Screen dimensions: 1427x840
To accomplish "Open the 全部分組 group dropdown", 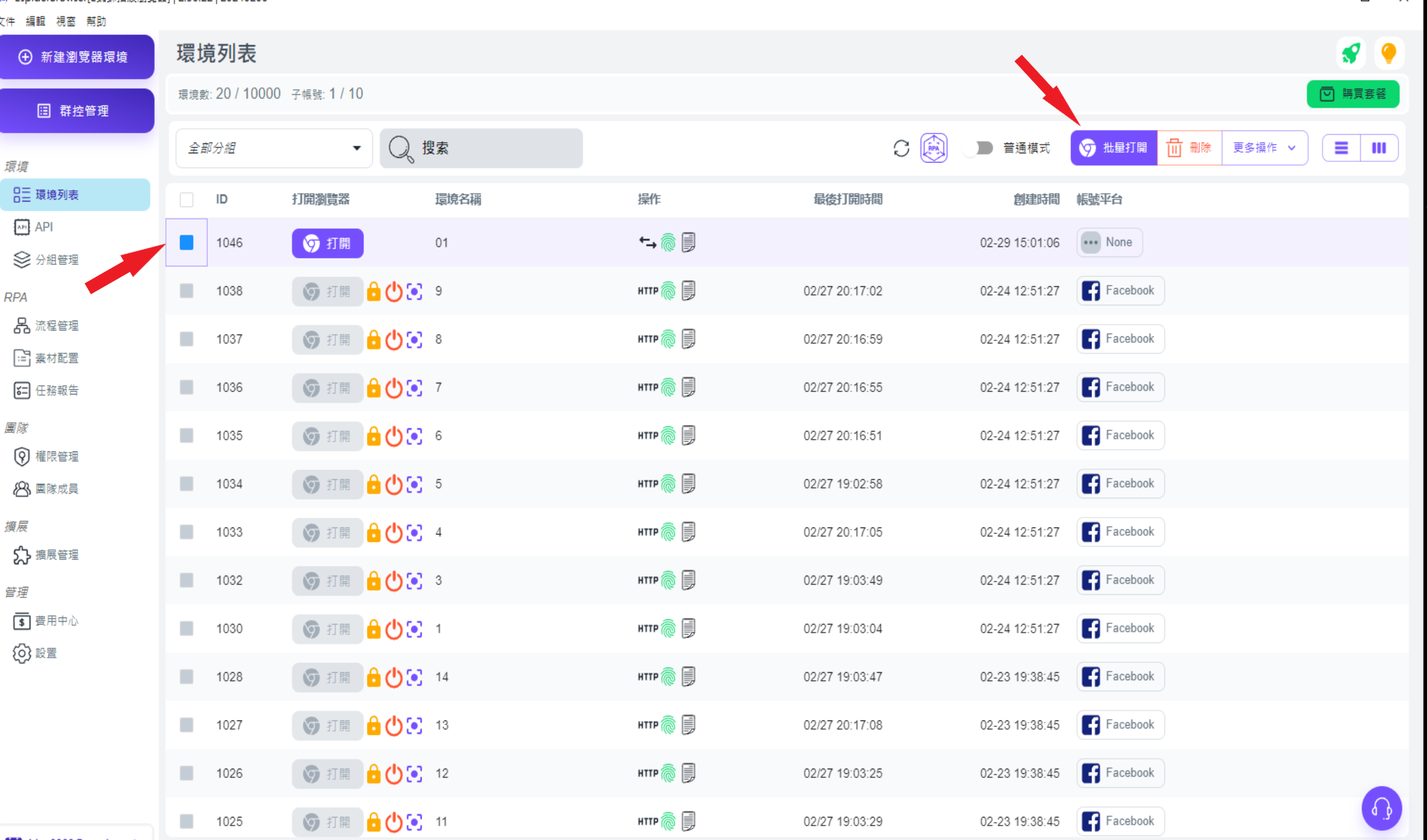I will (x=274, y=148).
